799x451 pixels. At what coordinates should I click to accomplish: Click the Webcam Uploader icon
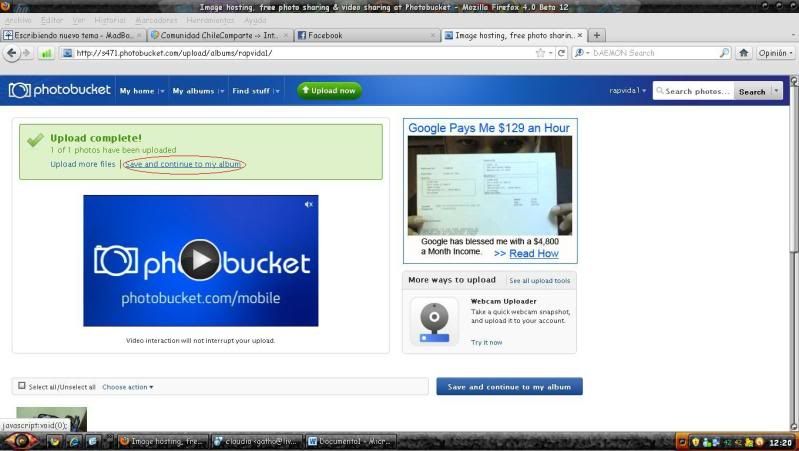pyautogui.click(x=434, y=322)
